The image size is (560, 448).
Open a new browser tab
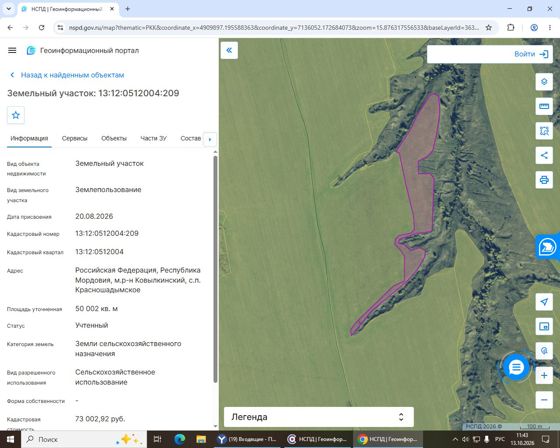(x=128, y=9)
